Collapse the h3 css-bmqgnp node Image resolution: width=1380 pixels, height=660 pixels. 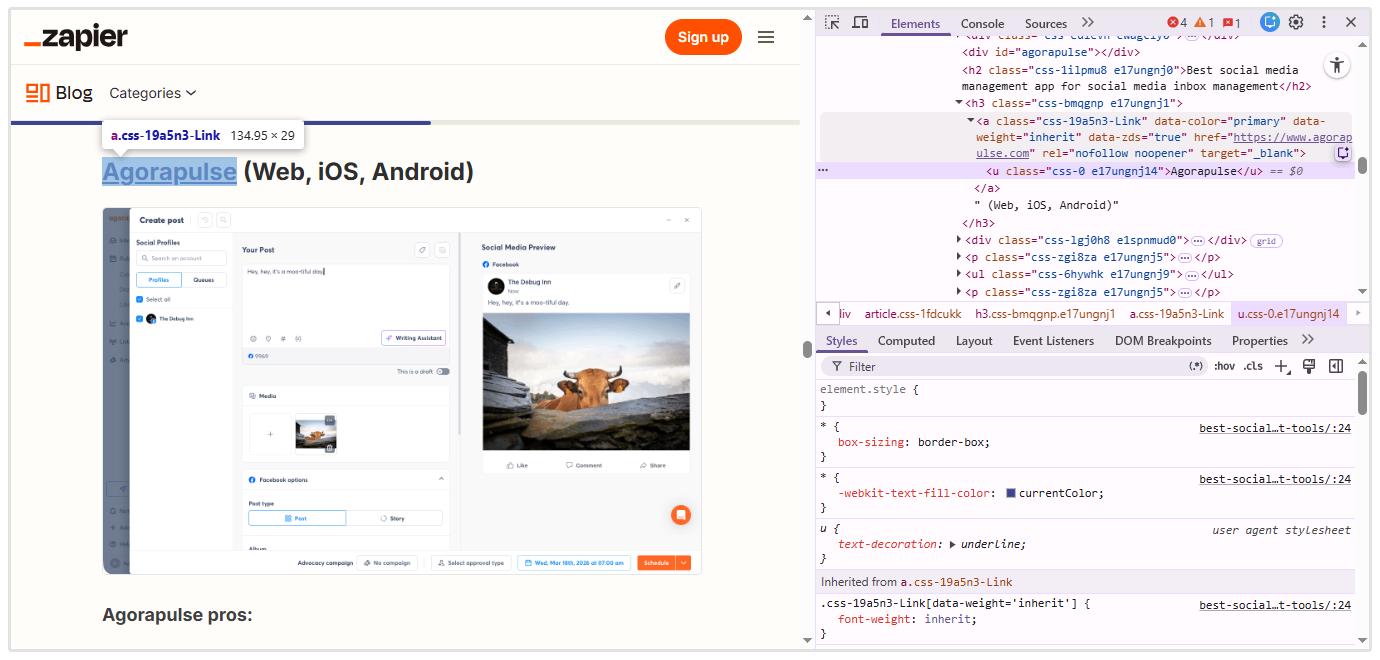click(x=960, y=103)
